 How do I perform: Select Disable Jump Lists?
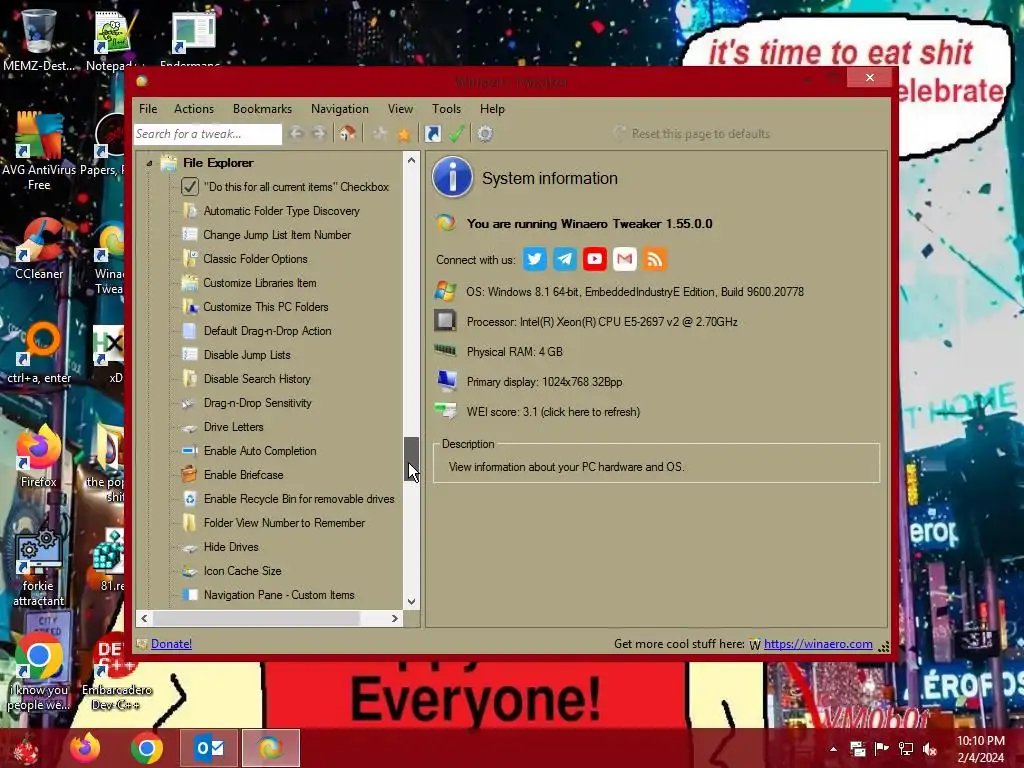pyautogui.click(x=247, y=355)
